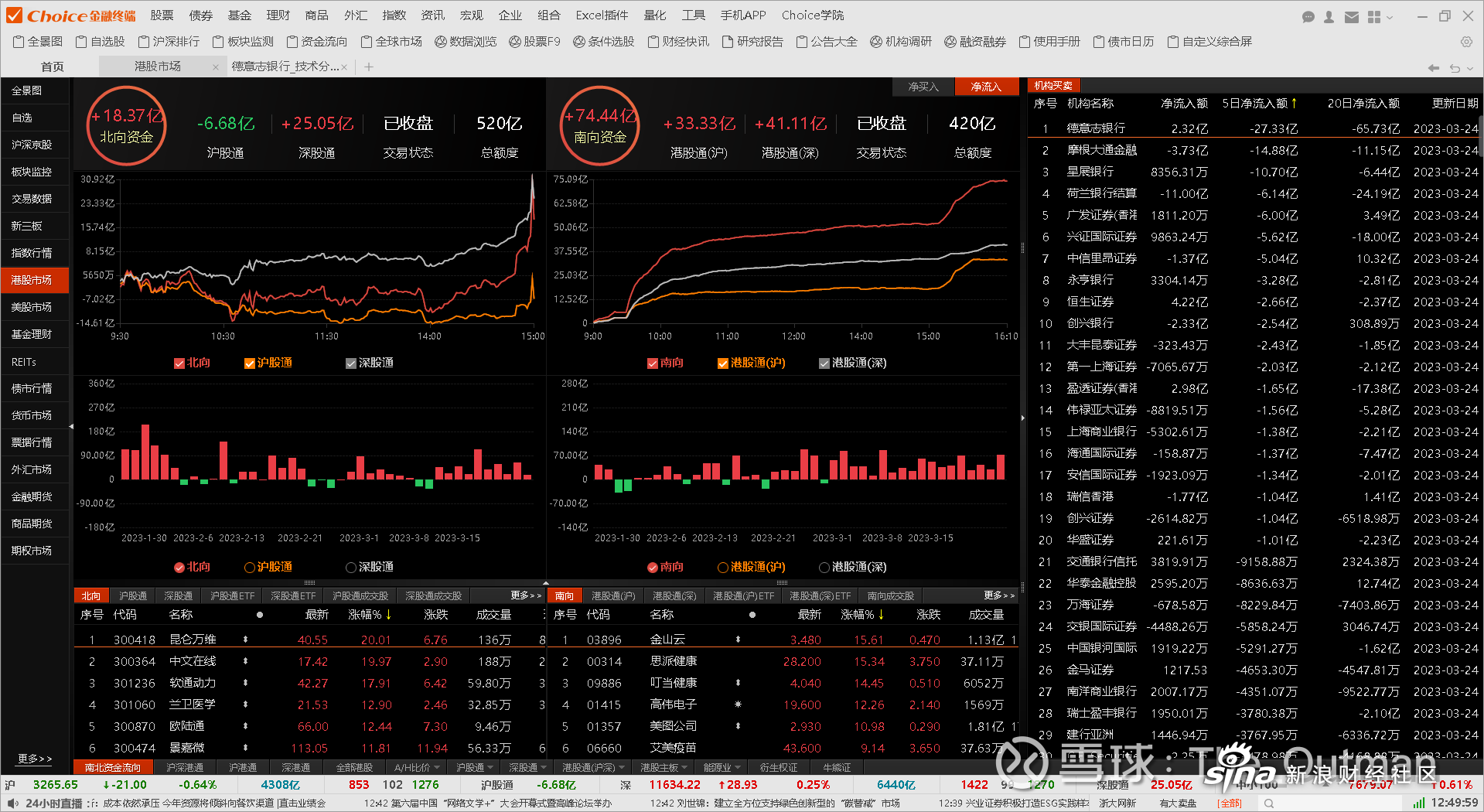
Task: Open the 全景图 toolbar shortcut
Action: coord(38,42)
